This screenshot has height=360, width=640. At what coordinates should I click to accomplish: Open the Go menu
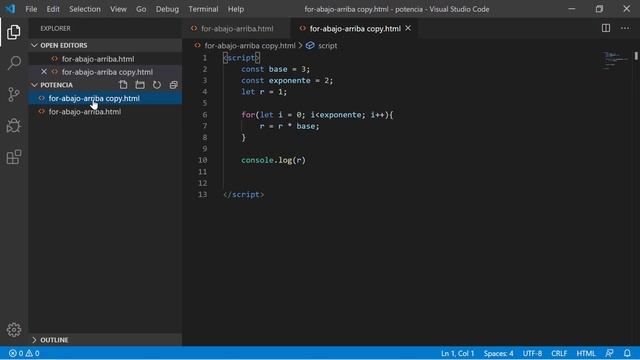click(141, 9)
